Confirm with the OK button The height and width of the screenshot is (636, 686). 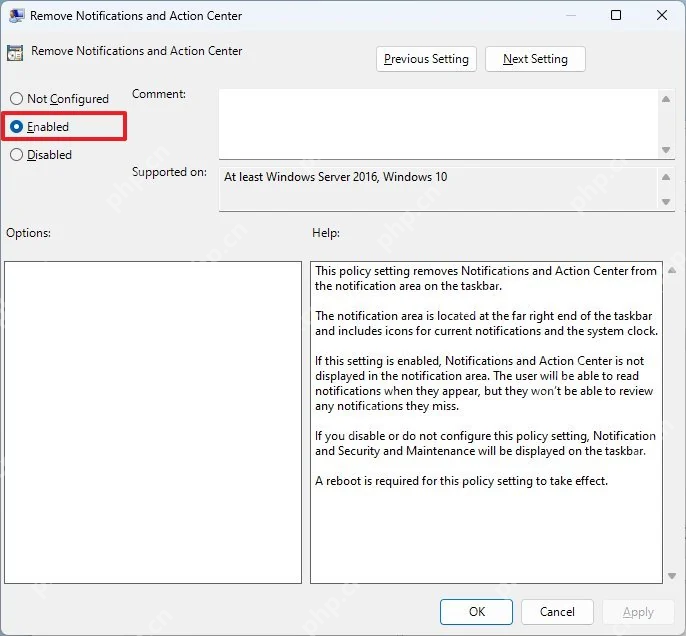coord(476,612)
